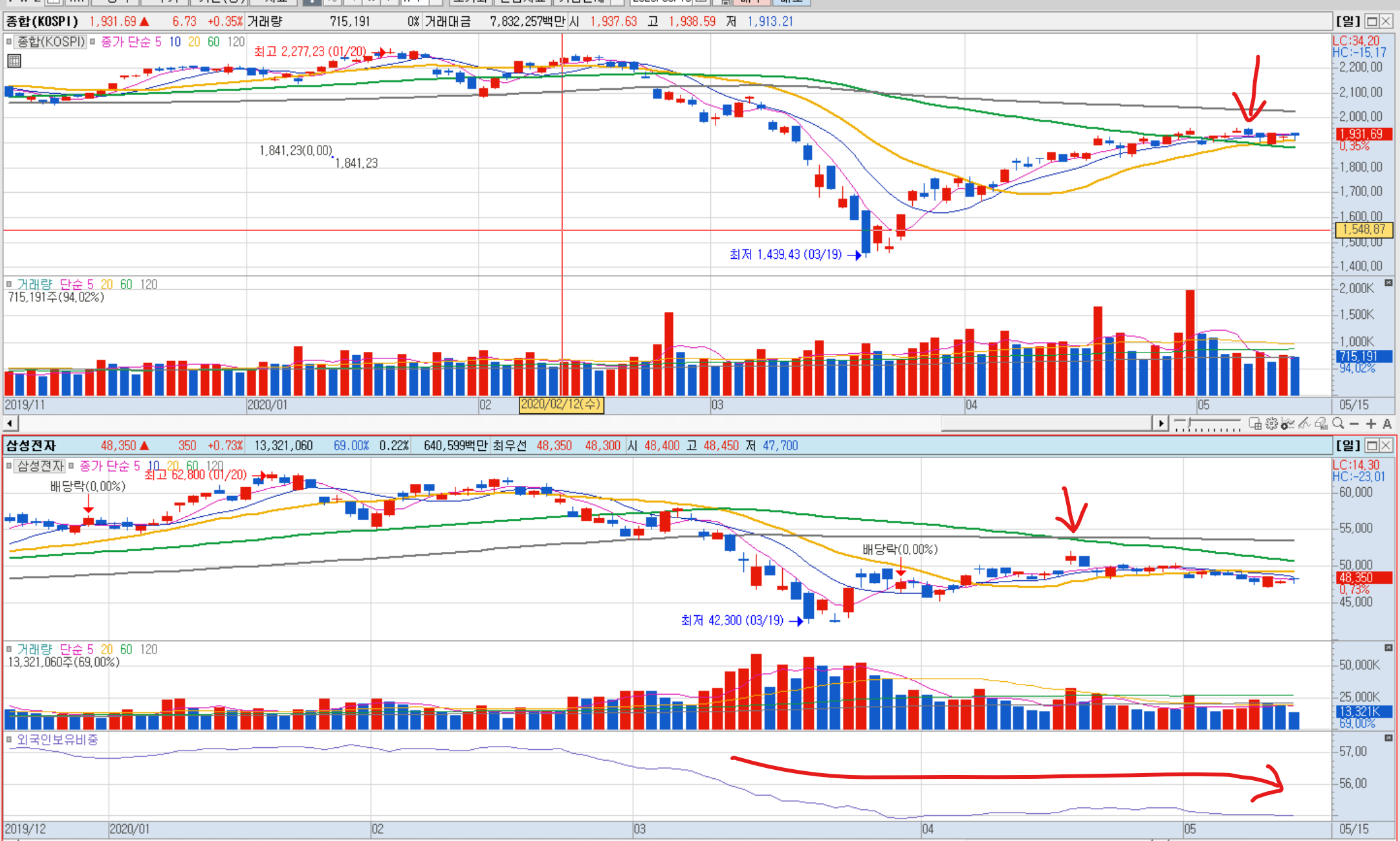Click the magnifier zoom icon

coord(1338,423)
